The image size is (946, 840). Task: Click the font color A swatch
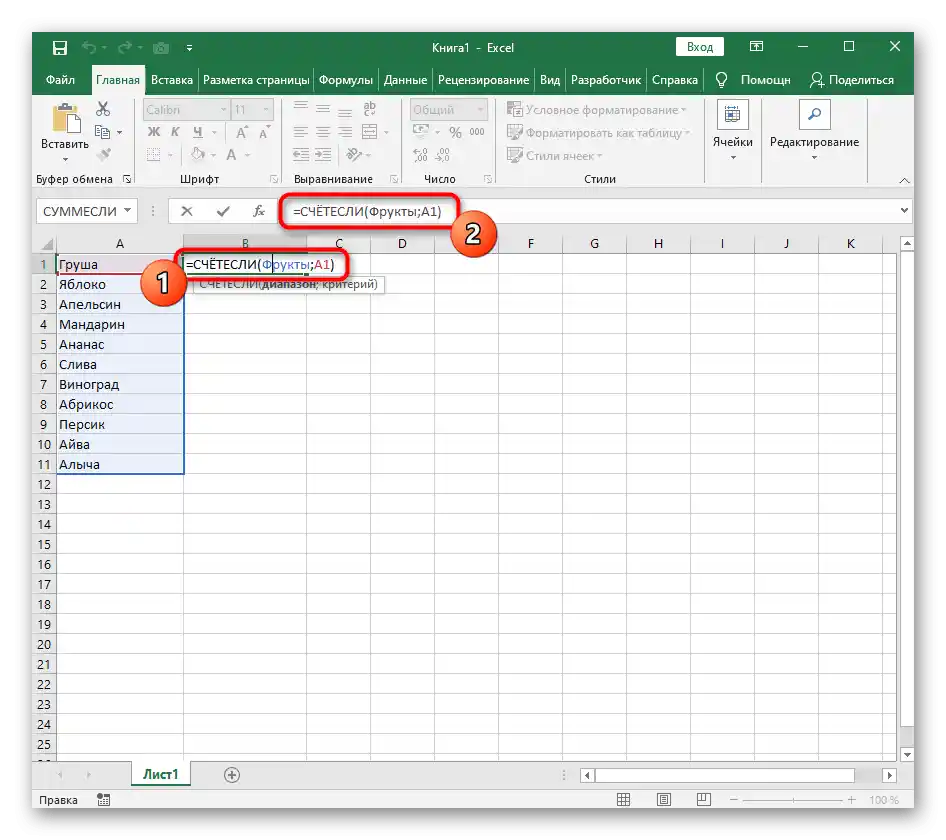tap(231, 155)
